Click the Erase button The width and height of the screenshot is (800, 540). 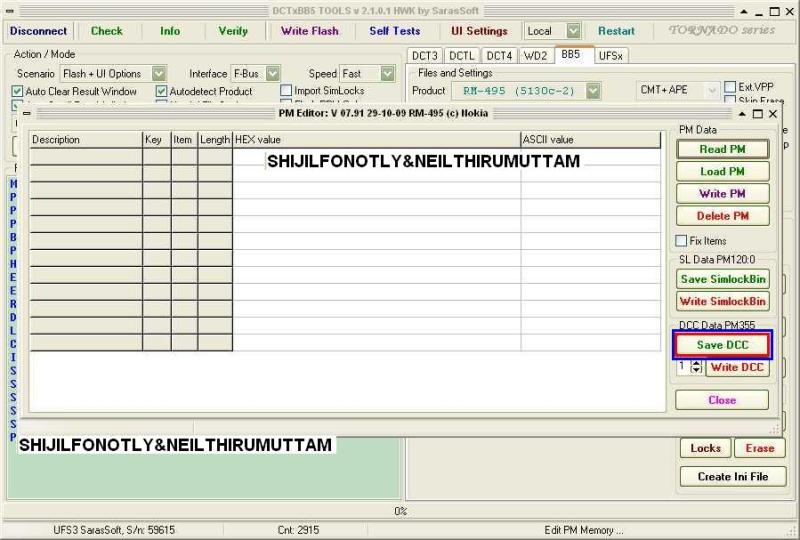(760, 448)
